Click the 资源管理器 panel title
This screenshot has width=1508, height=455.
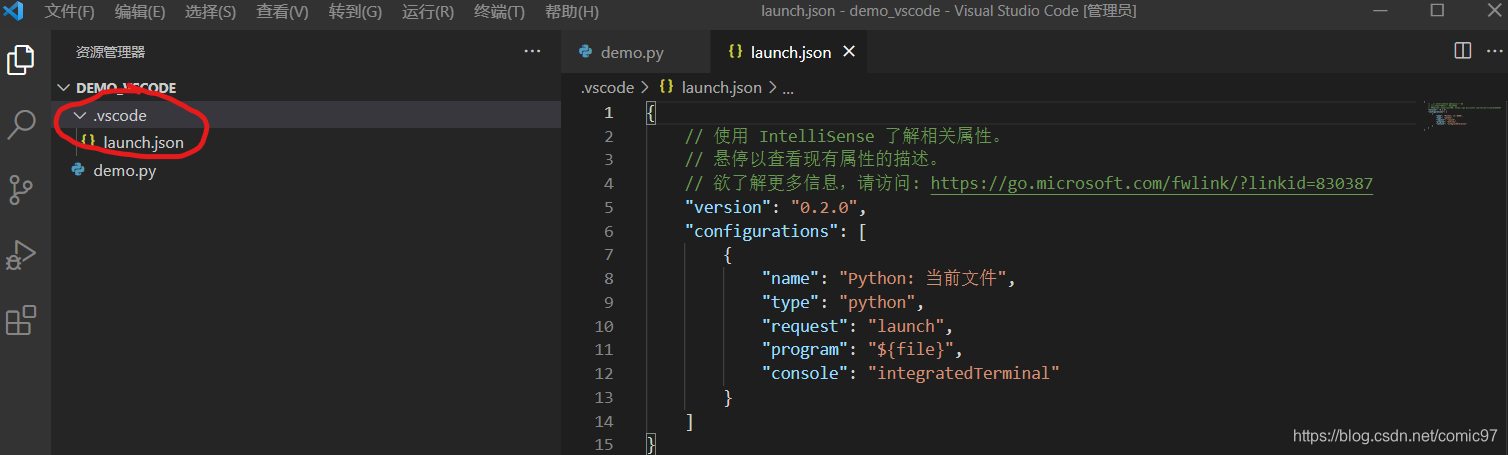click(x=110, y=52)
